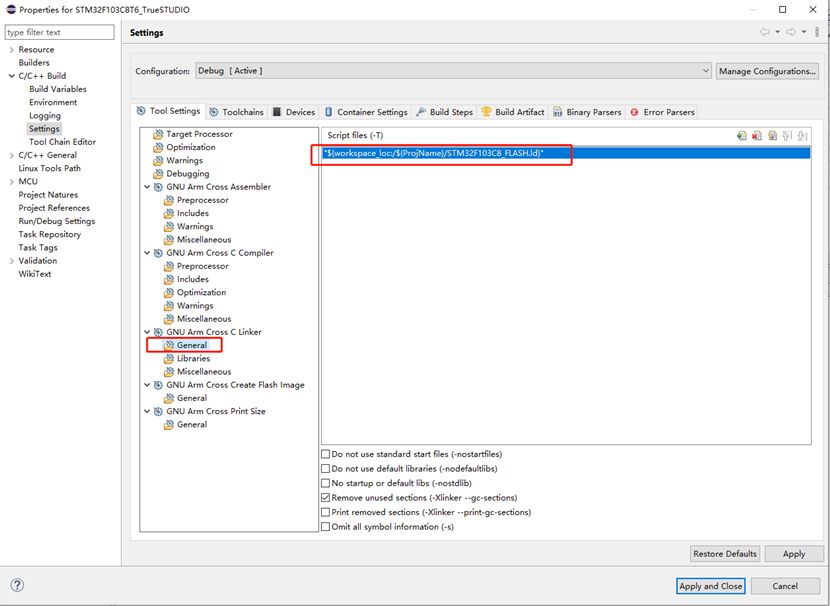Select the Error Parsers tab icon

point(634,112)
